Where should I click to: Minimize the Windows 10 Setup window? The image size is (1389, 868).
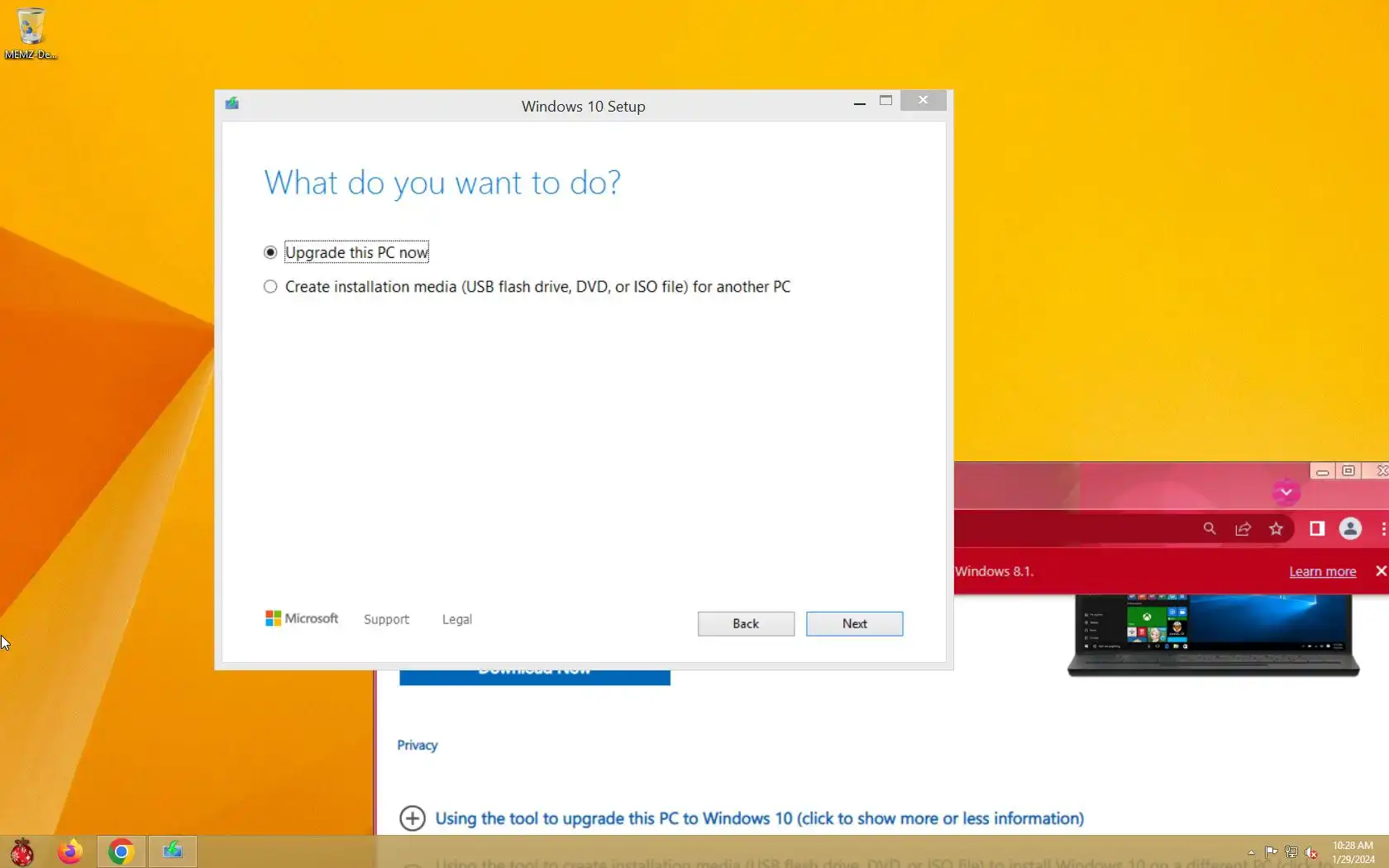860,102
